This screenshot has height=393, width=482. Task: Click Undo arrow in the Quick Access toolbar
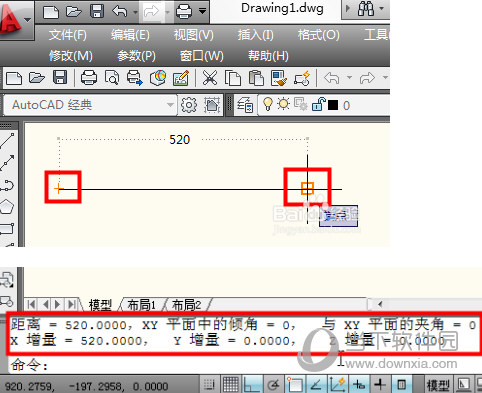click(x=120, y=12)
